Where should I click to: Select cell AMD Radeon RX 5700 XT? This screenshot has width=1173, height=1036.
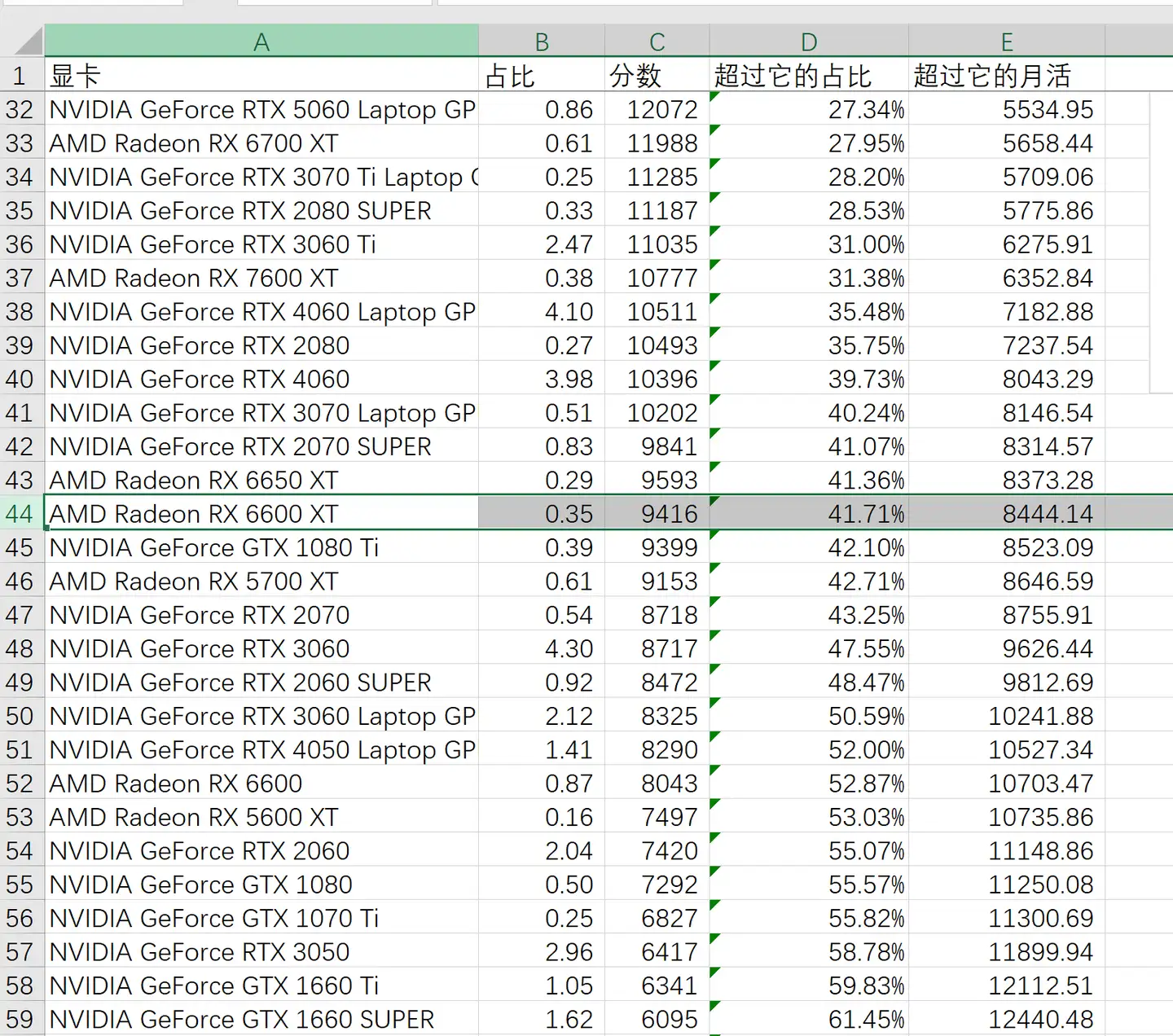(x=261, y=581)
